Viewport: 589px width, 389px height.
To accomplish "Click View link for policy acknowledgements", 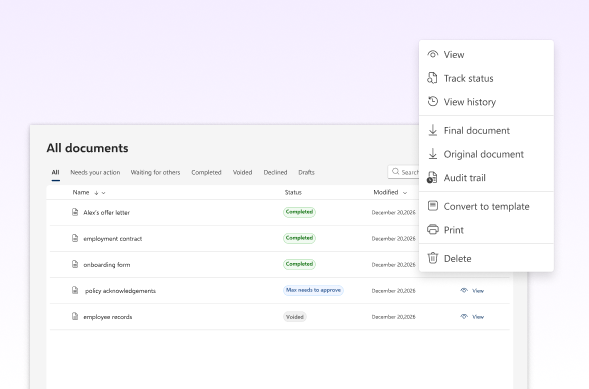I will (478, 291).
